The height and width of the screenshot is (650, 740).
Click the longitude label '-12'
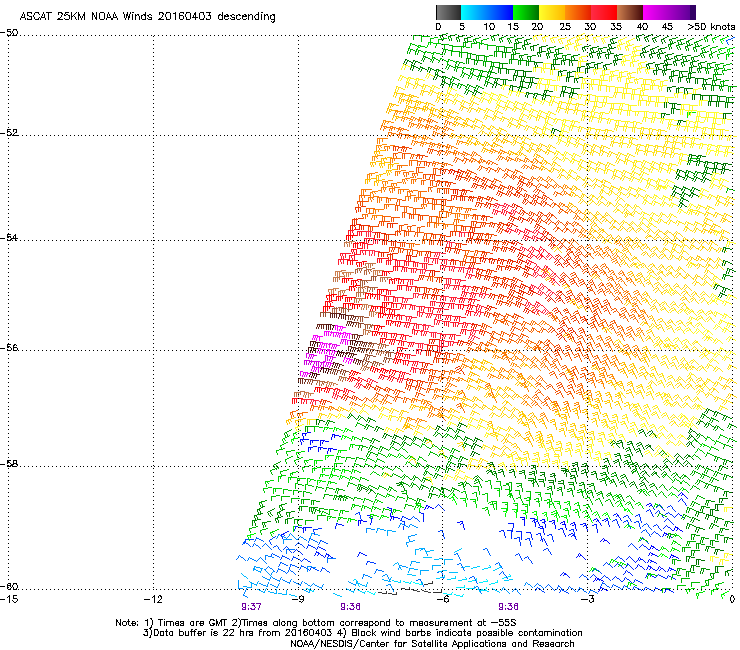(153, 599)
